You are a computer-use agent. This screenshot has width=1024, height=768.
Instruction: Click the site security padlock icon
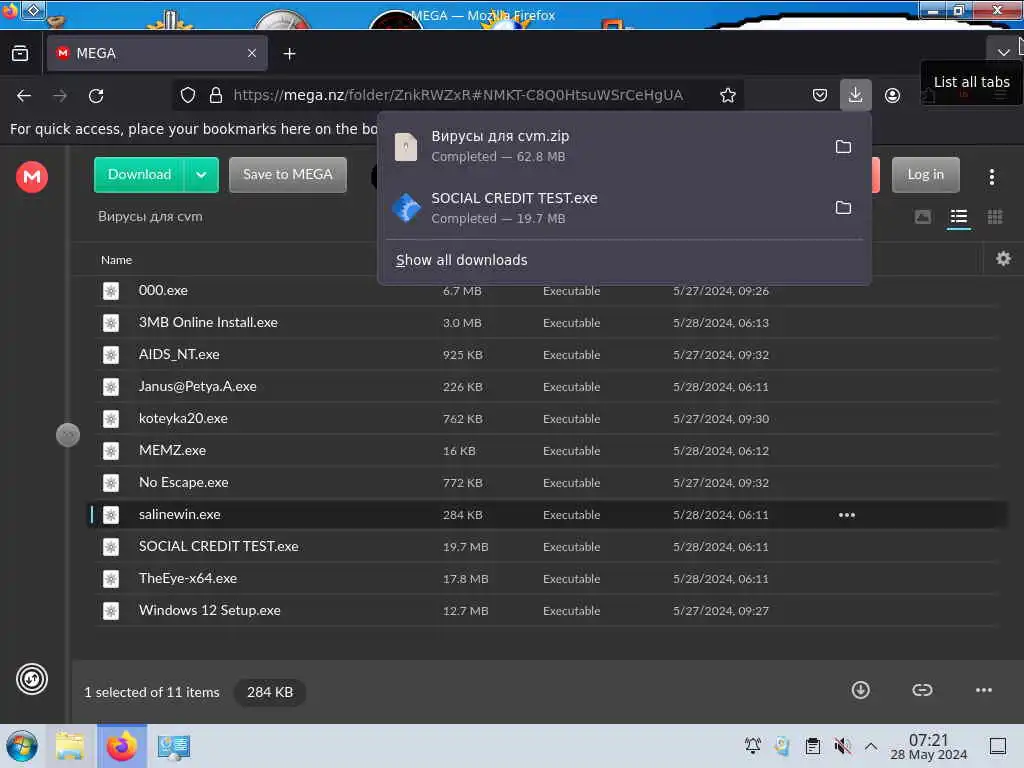pyautogui.click(x=216, y=95)
